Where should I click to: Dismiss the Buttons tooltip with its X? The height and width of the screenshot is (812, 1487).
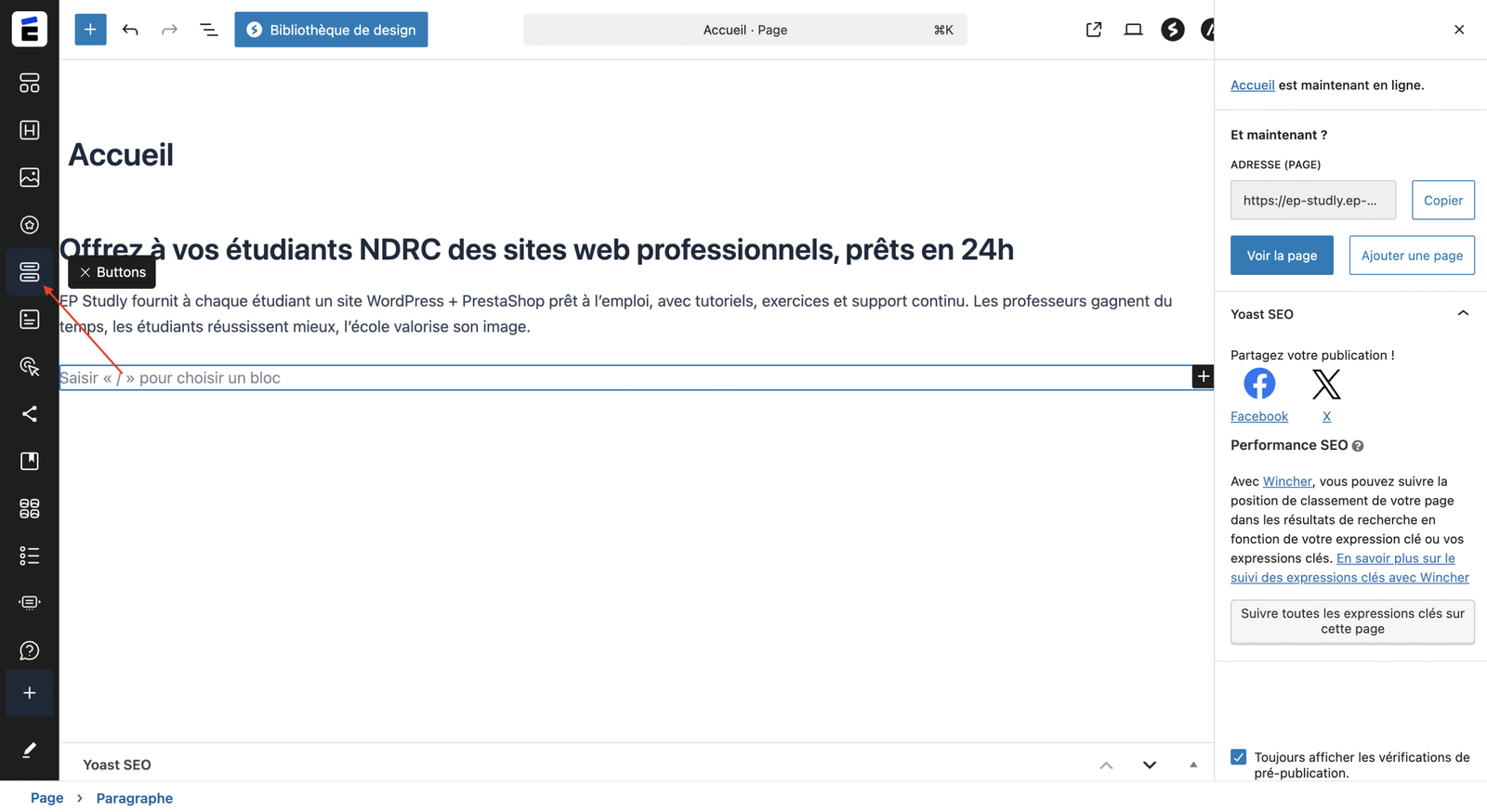tap(85, 272)
